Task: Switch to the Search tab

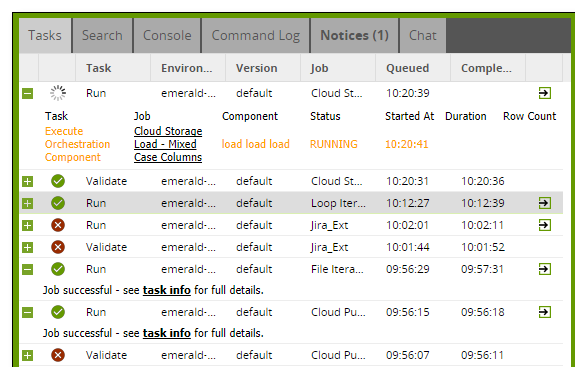Action: point(102,36)
